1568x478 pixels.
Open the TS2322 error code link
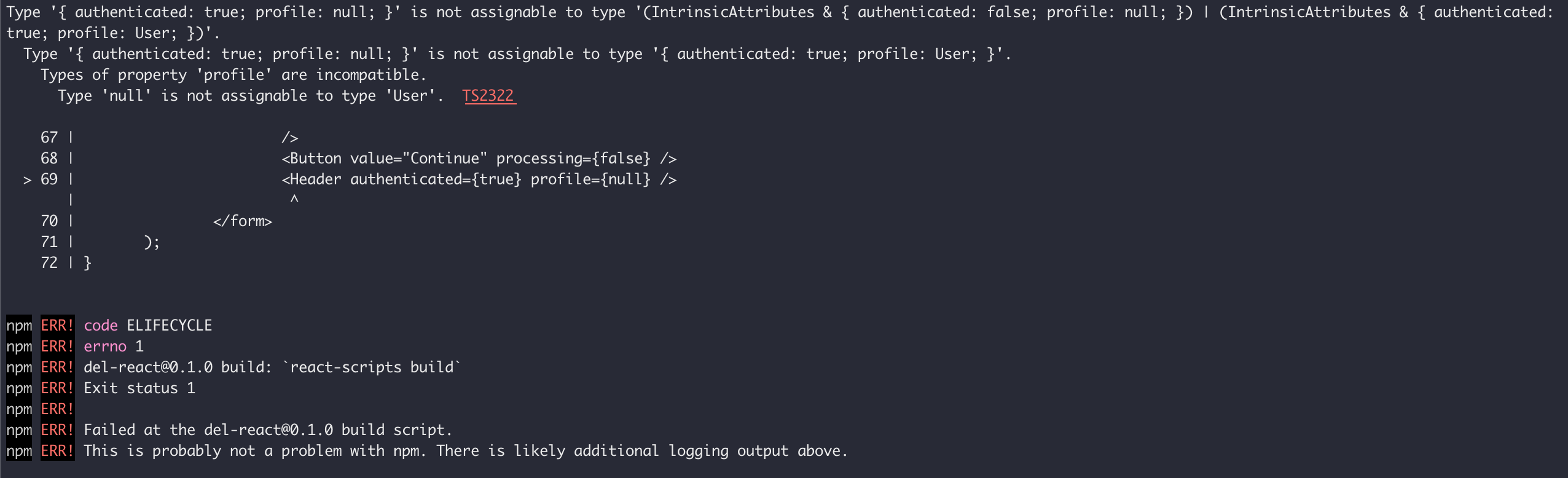(489, 96)
